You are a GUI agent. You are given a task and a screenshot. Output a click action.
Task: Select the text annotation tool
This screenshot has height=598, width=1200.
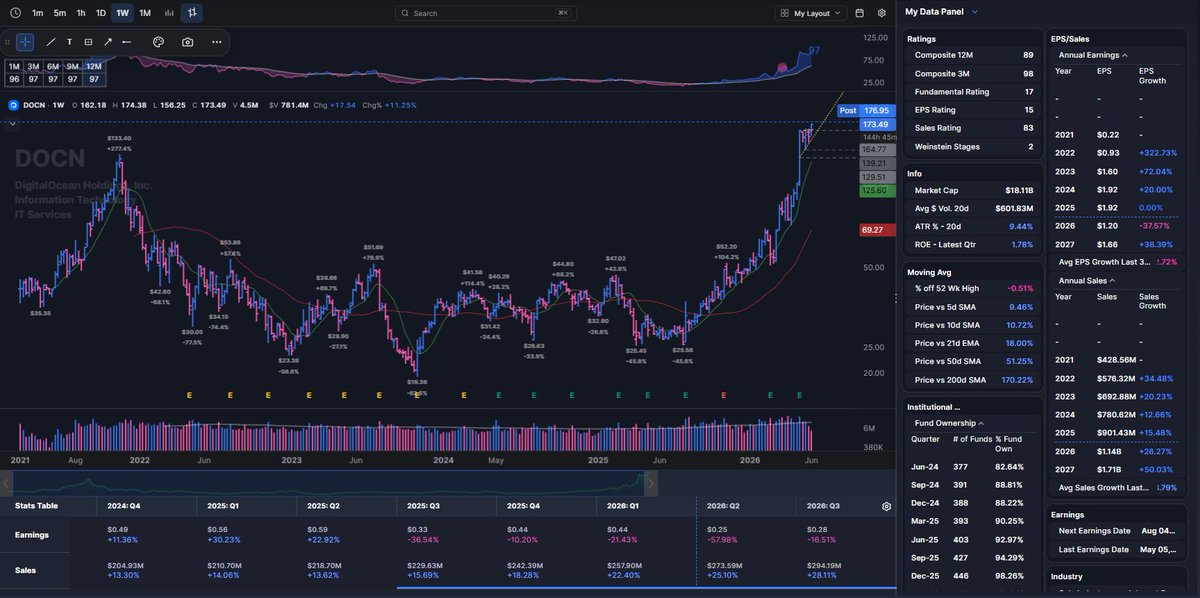point(69,42)
